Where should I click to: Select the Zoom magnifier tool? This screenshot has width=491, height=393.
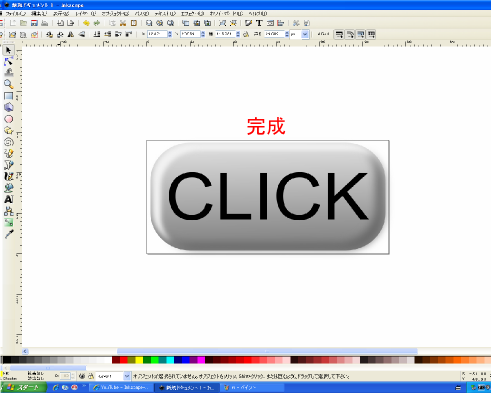tap(9, 84)
